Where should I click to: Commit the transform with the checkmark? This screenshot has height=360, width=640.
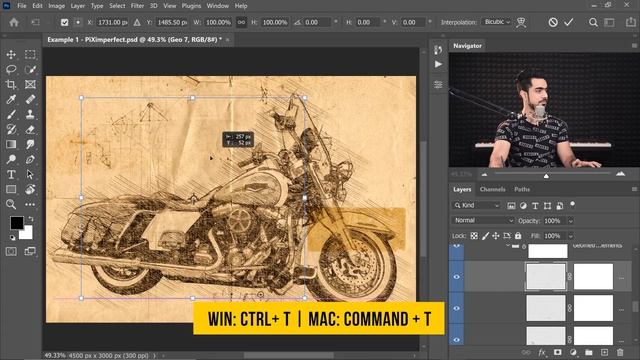(x=569, y=22)
